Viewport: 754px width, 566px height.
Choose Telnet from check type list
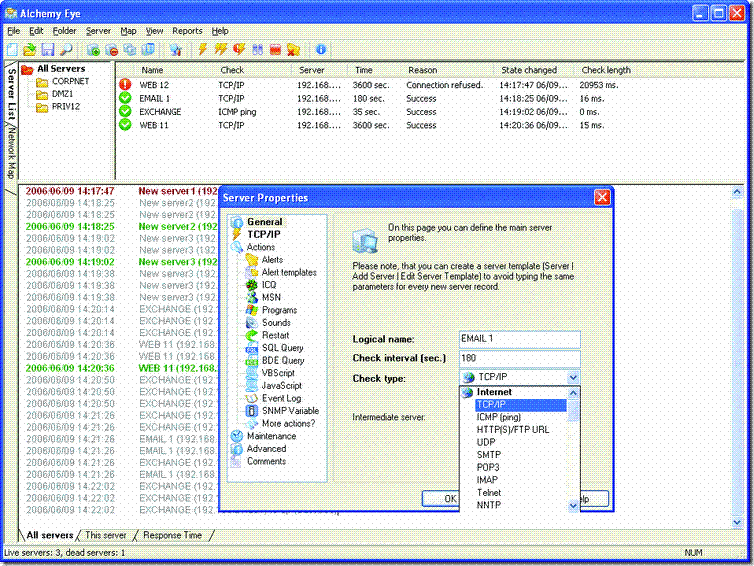[489, 492]
